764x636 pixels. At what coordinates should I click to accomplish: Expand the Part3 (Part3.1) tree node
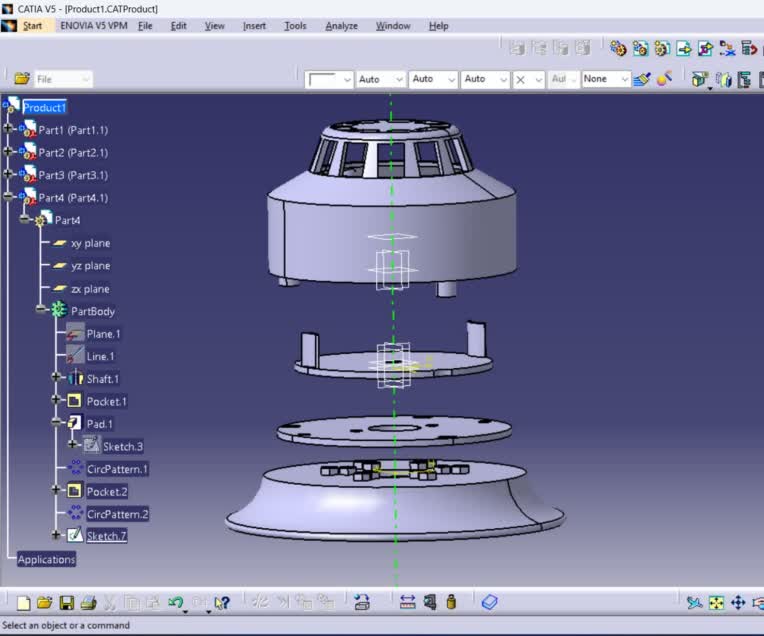[8, 173]
